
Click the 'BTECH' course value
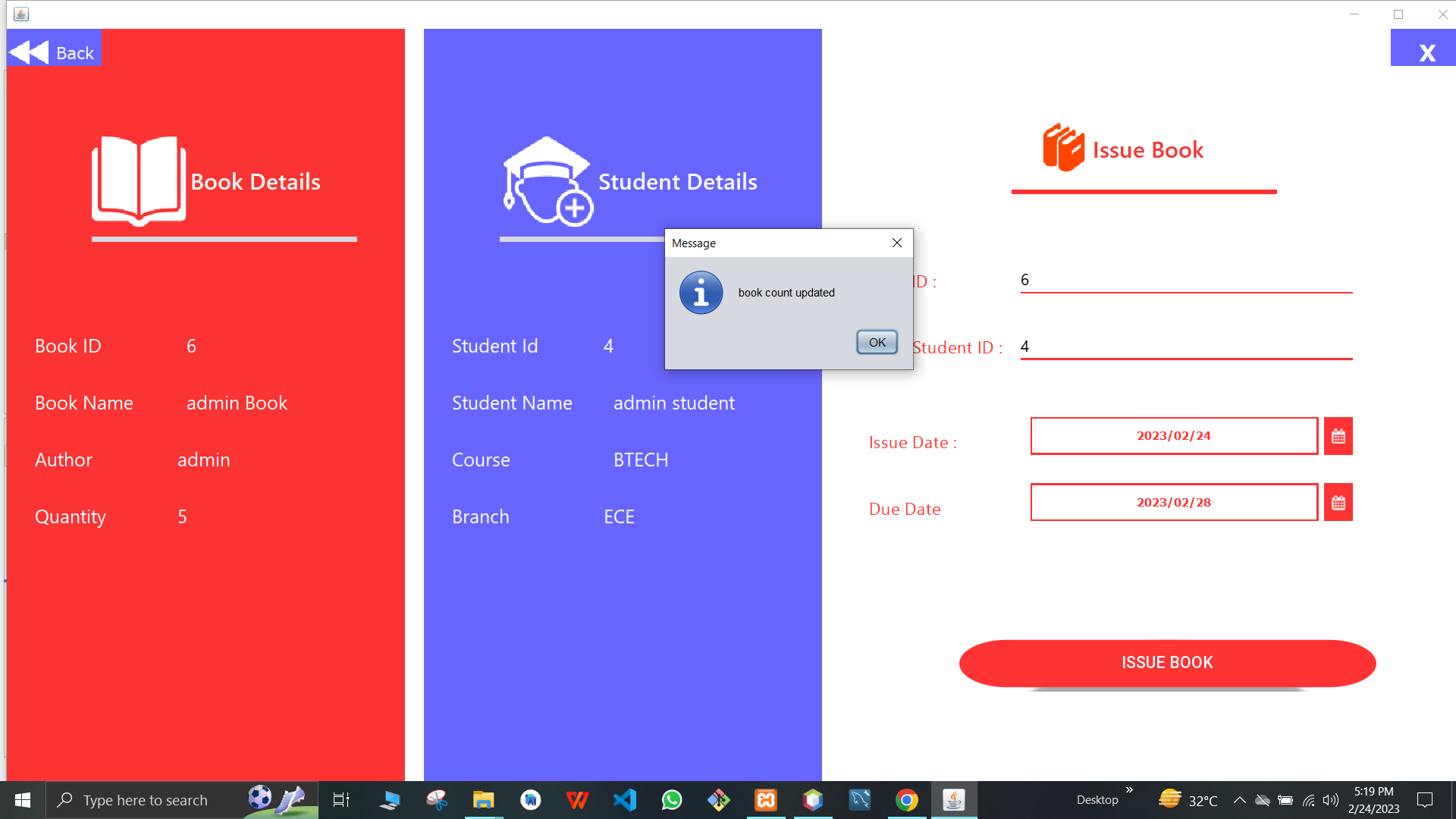coord(641,460)
